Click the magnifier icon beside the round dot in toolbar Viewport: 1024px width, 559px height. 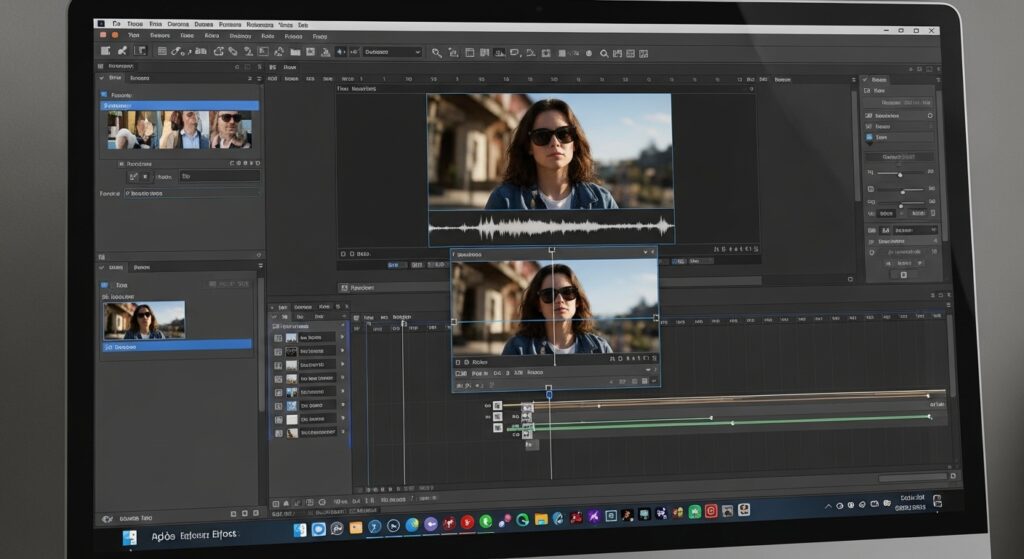click(x=604, y=54)
